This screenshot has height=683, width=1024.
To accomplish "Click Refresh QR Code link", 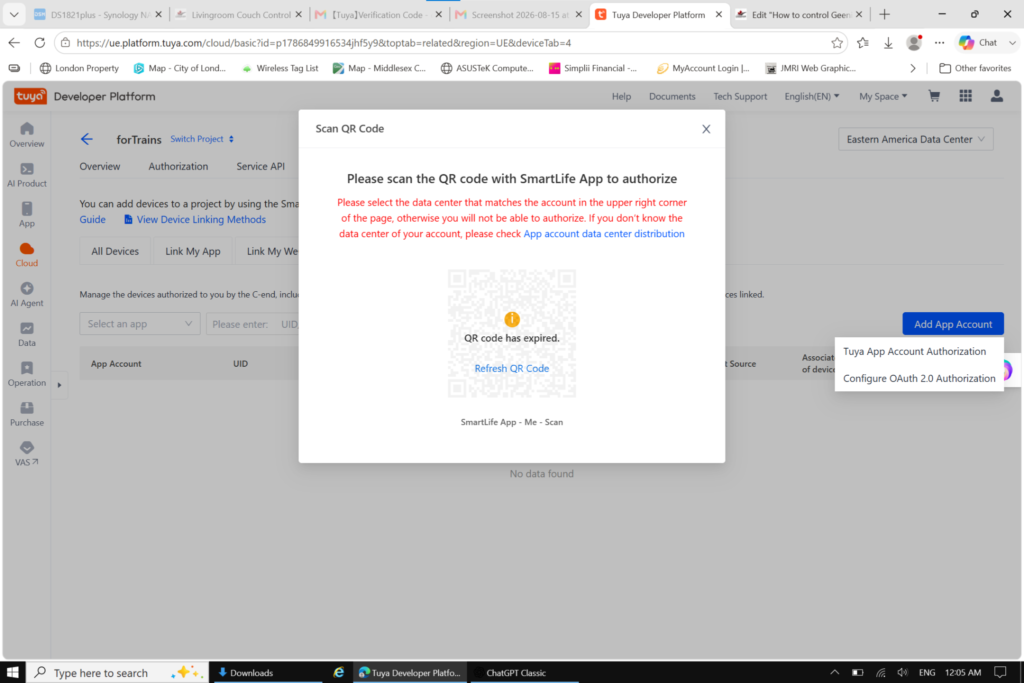I will 511,368.
